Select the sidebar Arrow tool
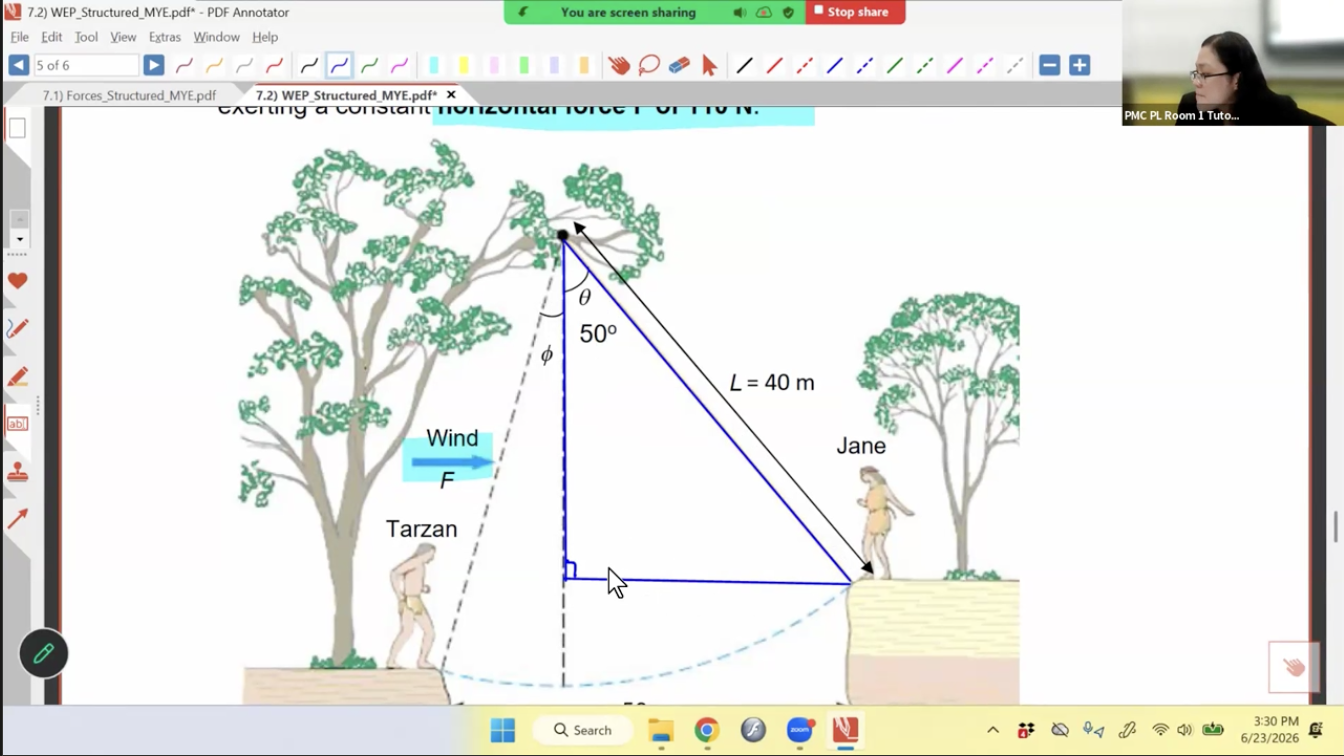Screen dimensions: 1344x756 point(17,519)
